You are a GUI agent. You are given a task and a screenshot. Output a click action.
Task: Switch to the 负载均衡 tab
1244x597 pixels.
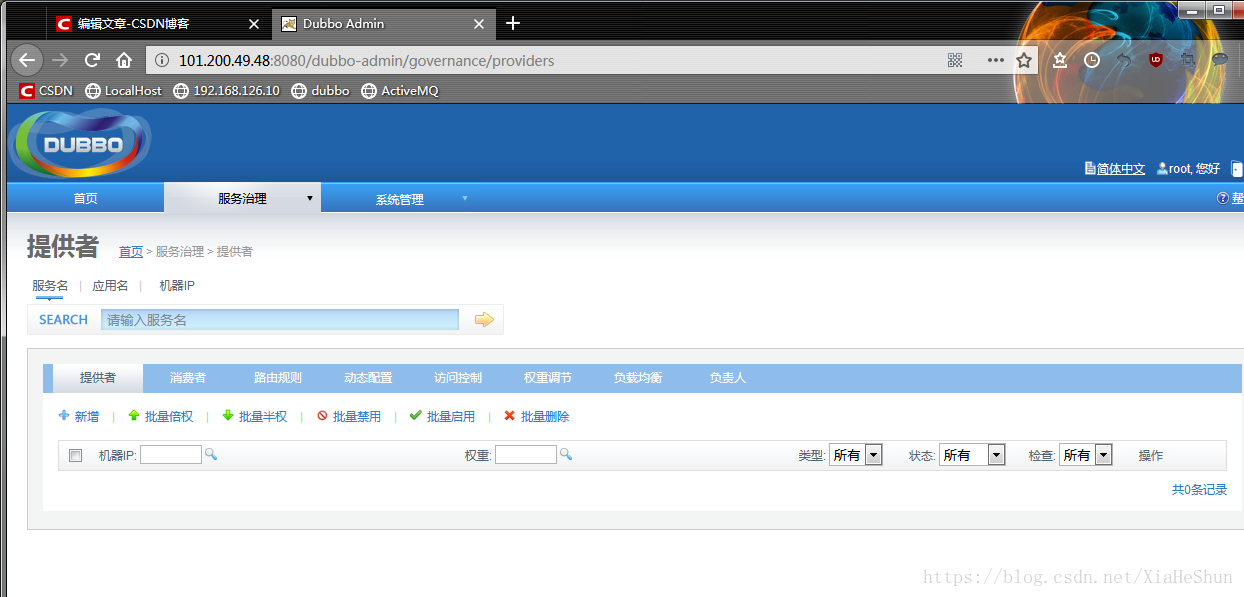(x=638, y=378)
